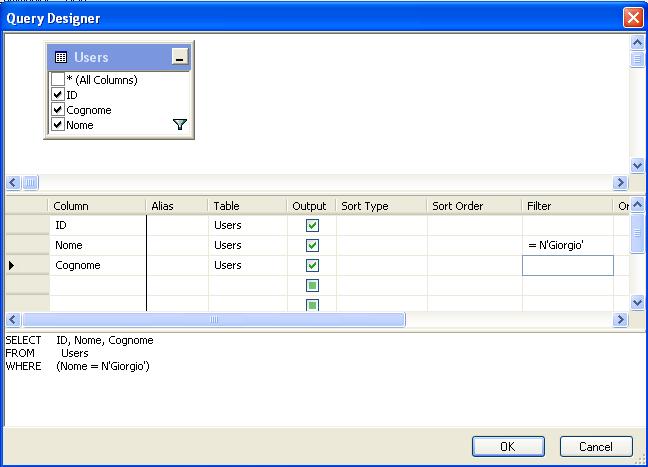Toggle the * (All Columns) checkbox
The image size is (648, 467).
(x=58, y=79)
